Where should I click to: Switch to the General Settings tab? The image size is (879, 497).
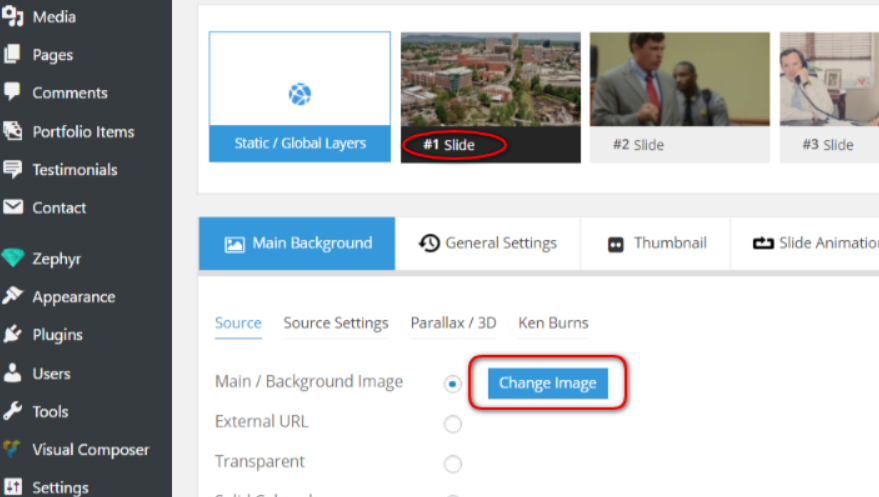coord(488,244)
